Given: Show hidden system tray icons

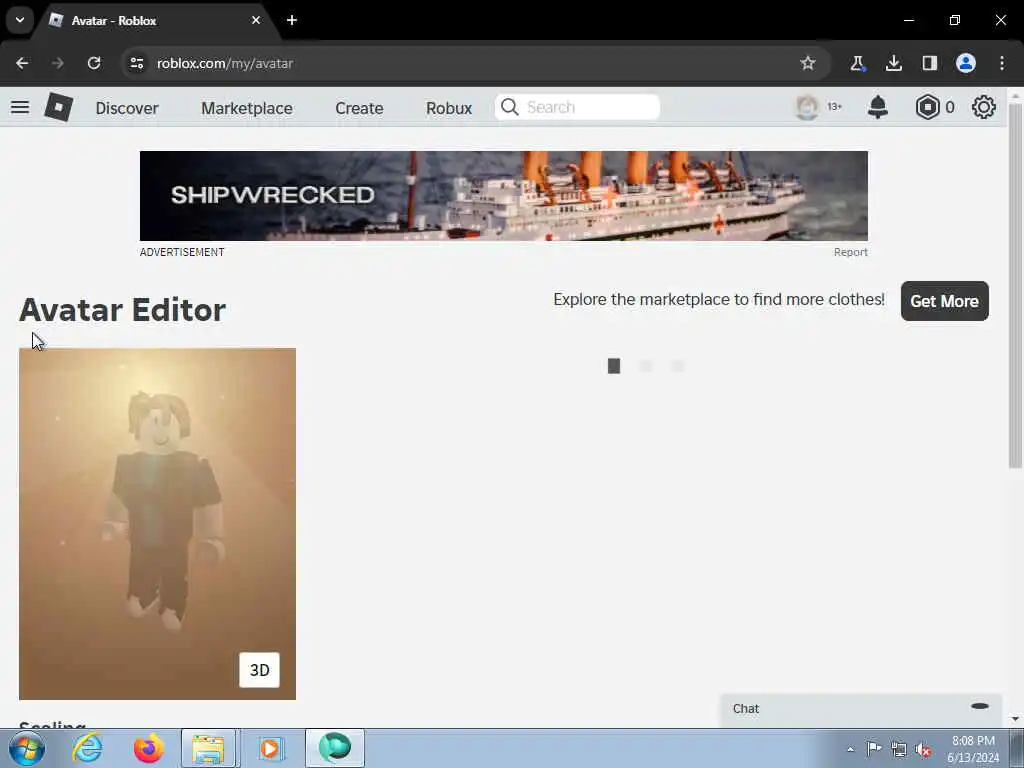Looking at the screenshot, I should pos(850,750).
